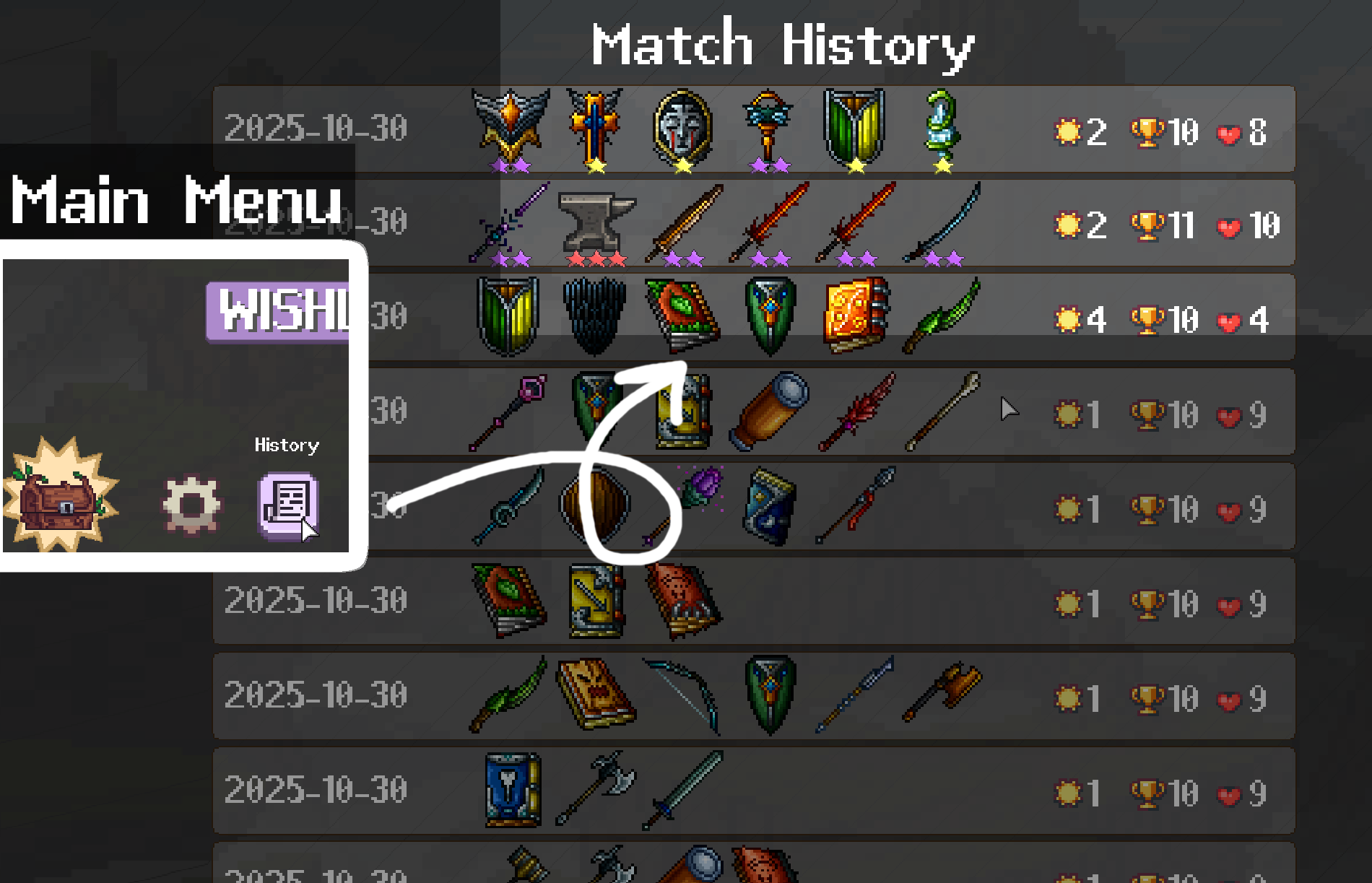Click the wooden bow item in seventh match
Screen dimensions: 1372x883
coord(682,695)
